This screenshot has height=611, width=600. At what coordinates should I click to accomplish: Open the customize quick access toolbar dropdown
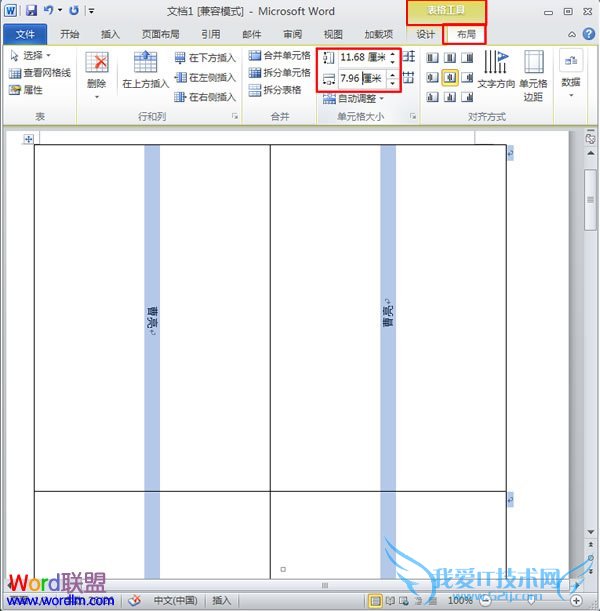[x=91, y=11]
